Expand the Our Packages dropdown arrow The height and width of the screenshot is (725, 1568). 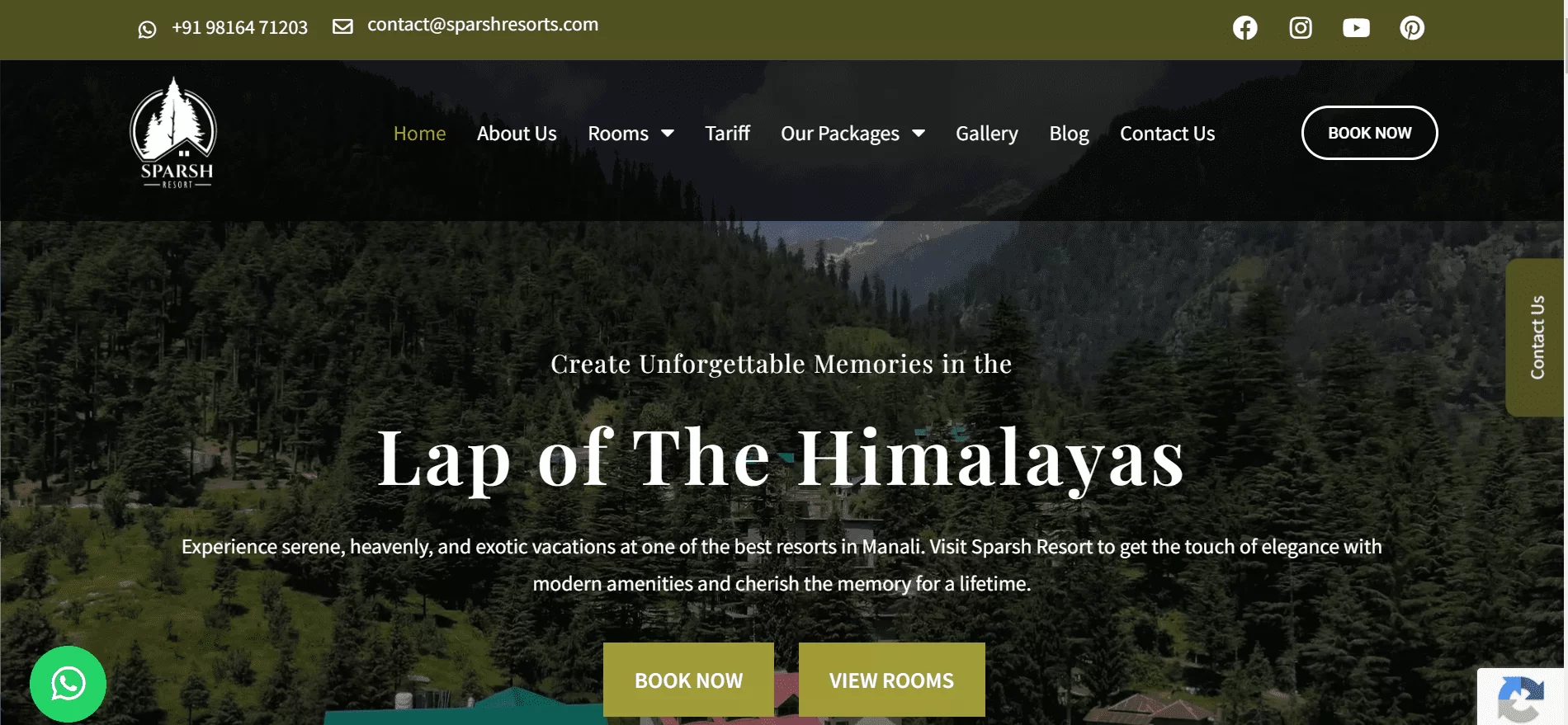919,134
